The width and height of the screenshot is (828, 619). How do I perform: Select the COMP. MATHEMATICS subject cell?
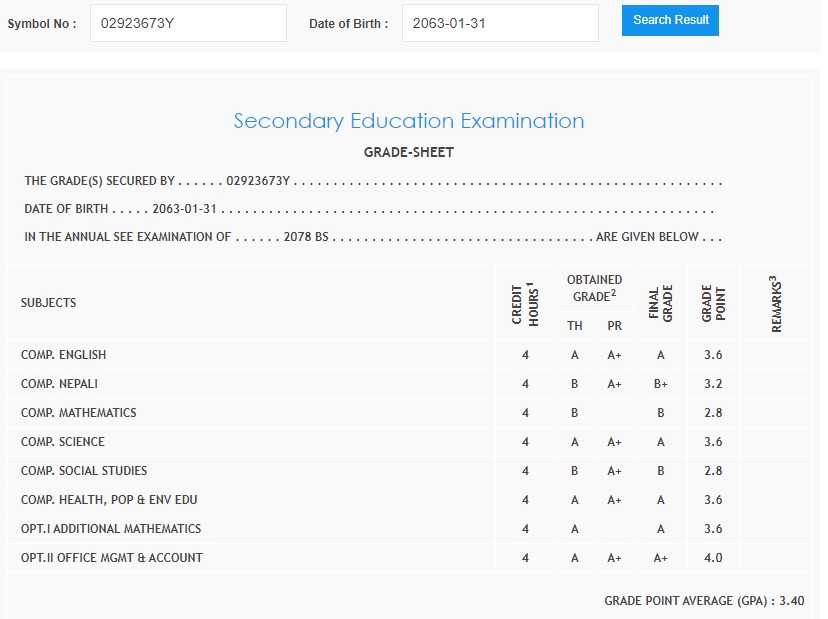pyautogui.click(x=79, y=413)
